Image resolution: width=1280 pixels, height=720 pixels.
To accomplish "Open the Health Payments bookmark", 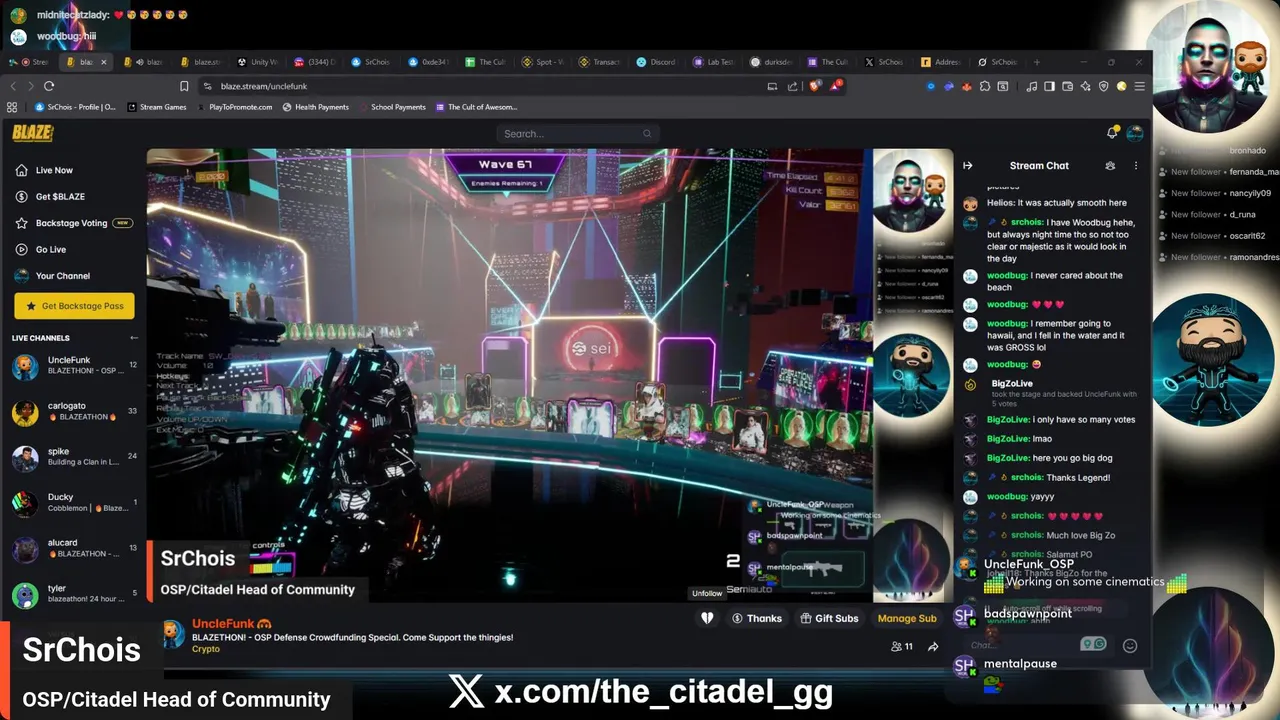I will 315,107.
